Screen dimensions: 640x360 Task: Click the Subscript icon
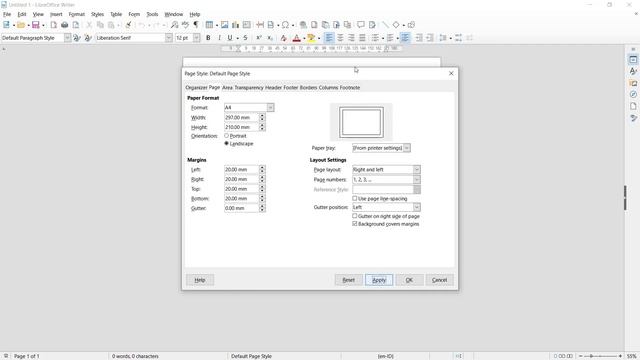[x=270, y=38]
